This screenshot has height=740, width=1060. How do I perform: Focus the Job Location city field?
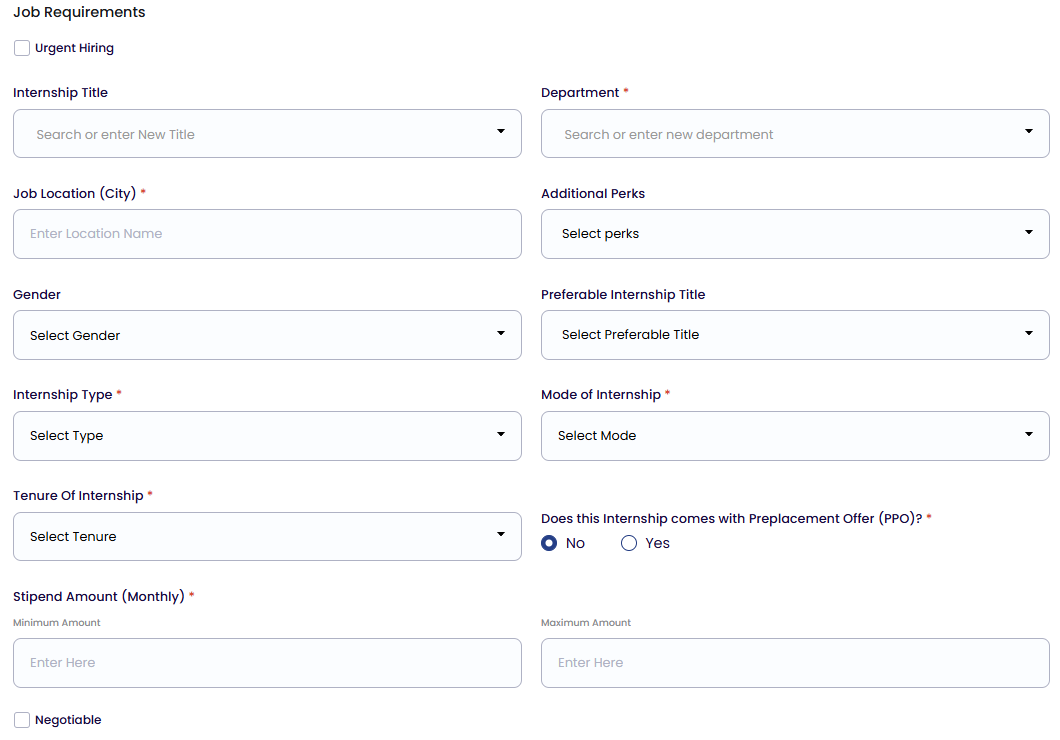[x=267, y=234]
